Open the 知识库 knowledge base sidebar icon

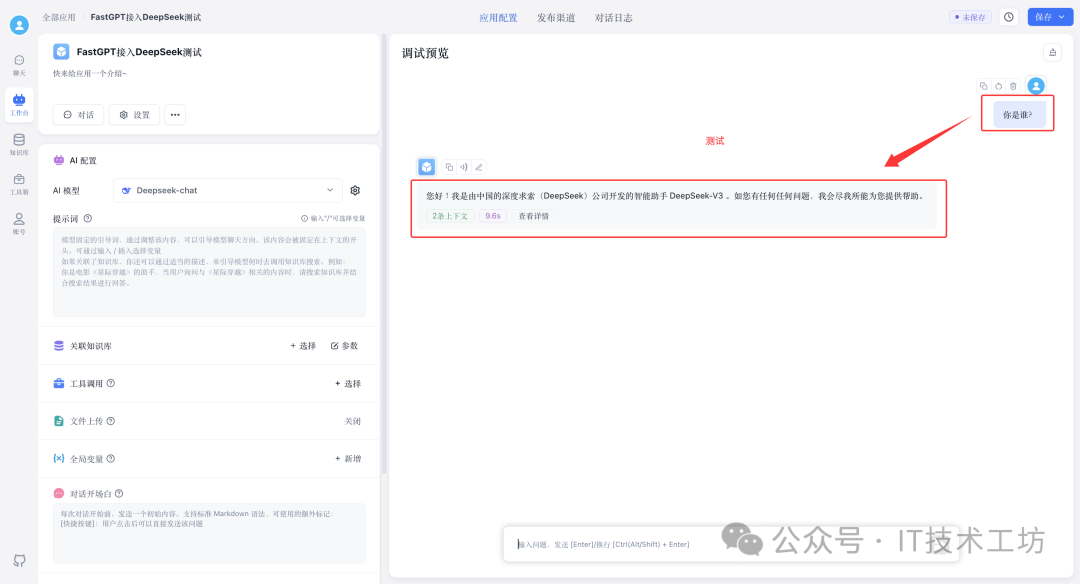coord(19,145)
